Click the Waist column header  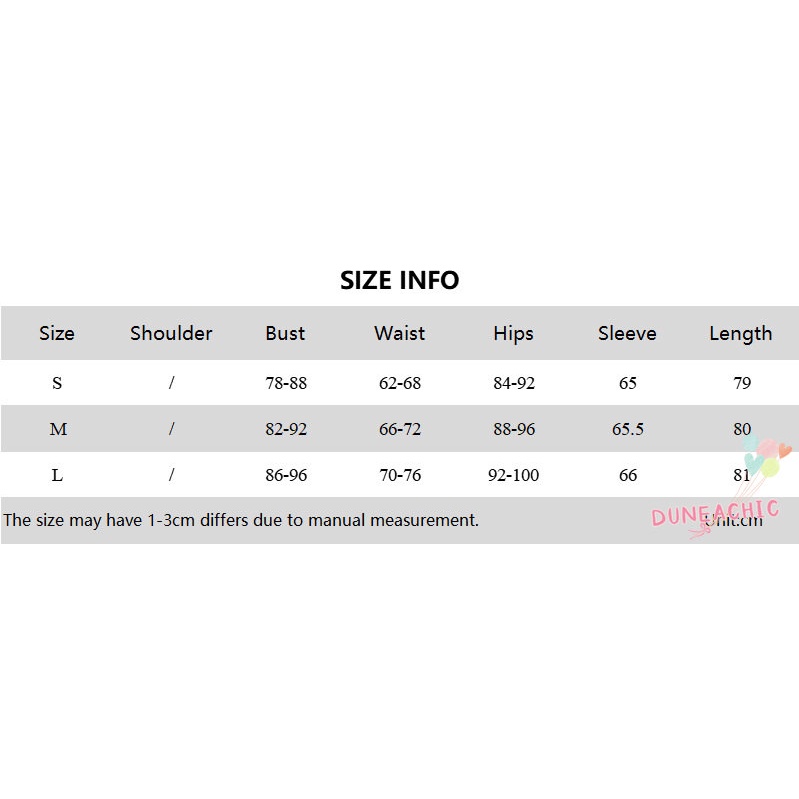coord(399,333)
